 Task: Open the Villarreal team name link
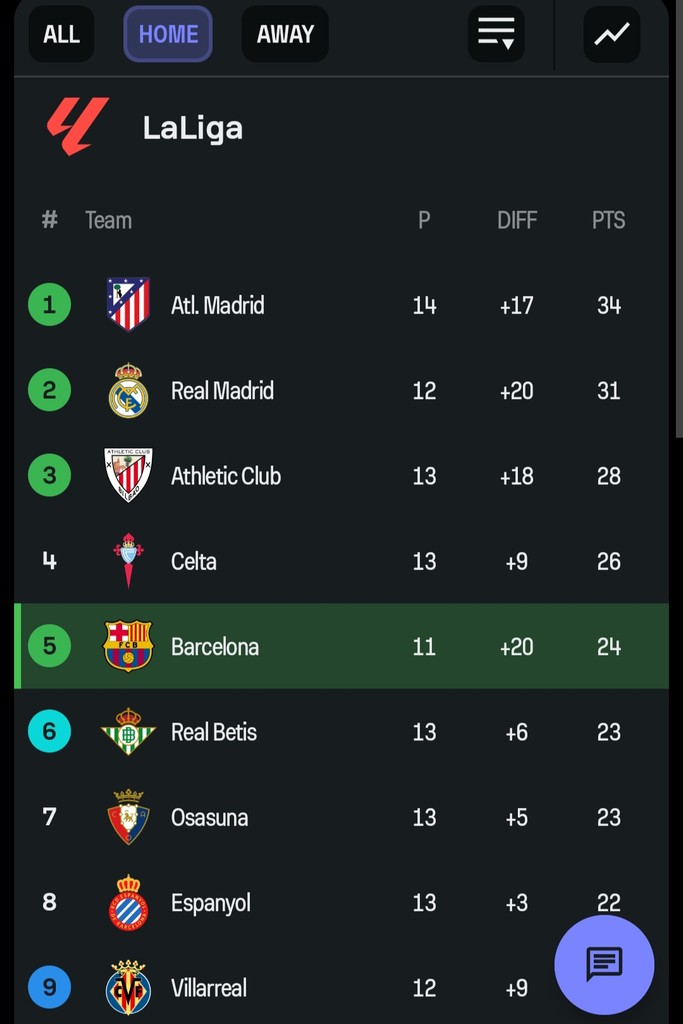tap(208, 988)
